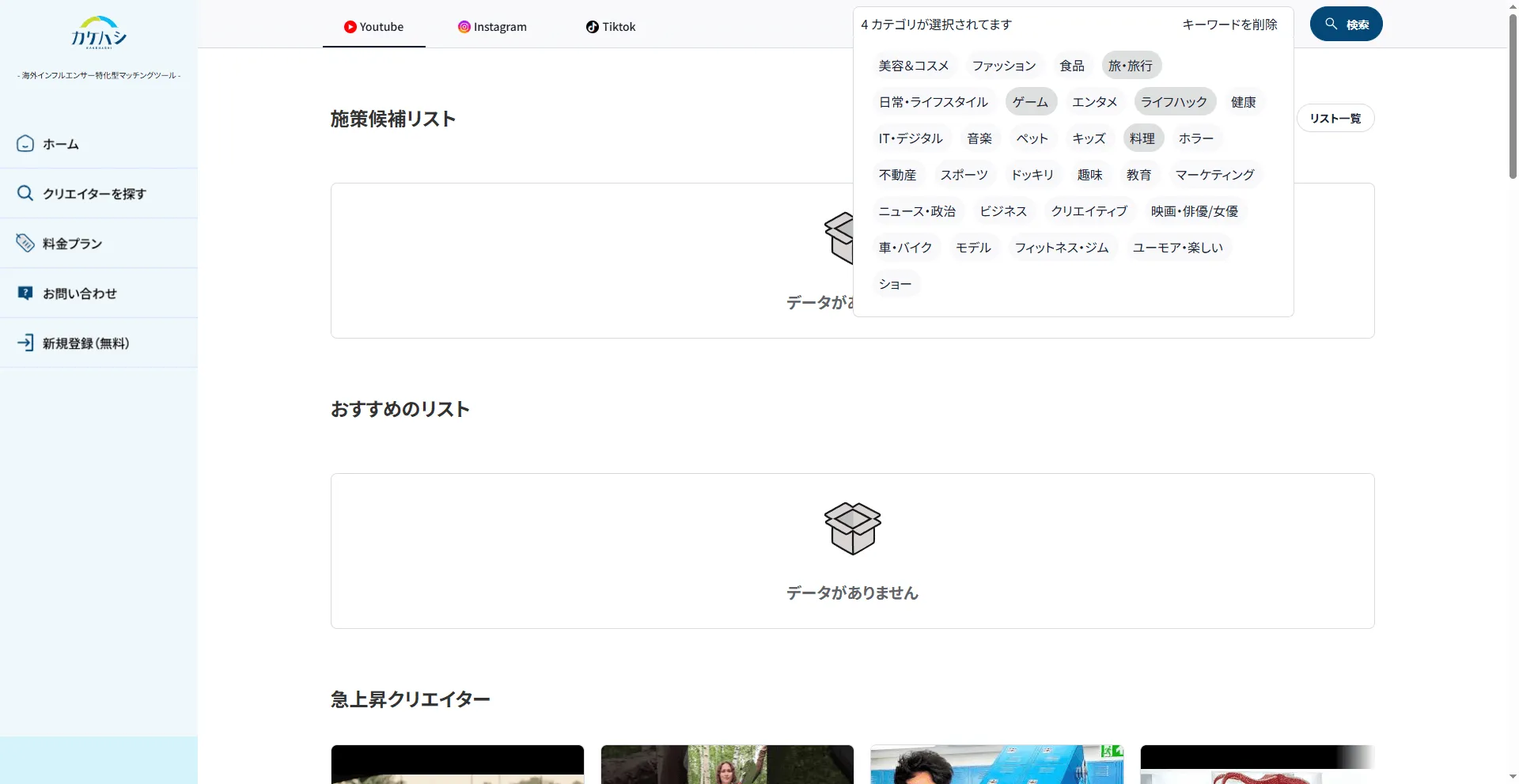The image size is (1519, 784).
Task: Deselect the 旅・旅行 category chip
Action: click(x=1131, y=66)
